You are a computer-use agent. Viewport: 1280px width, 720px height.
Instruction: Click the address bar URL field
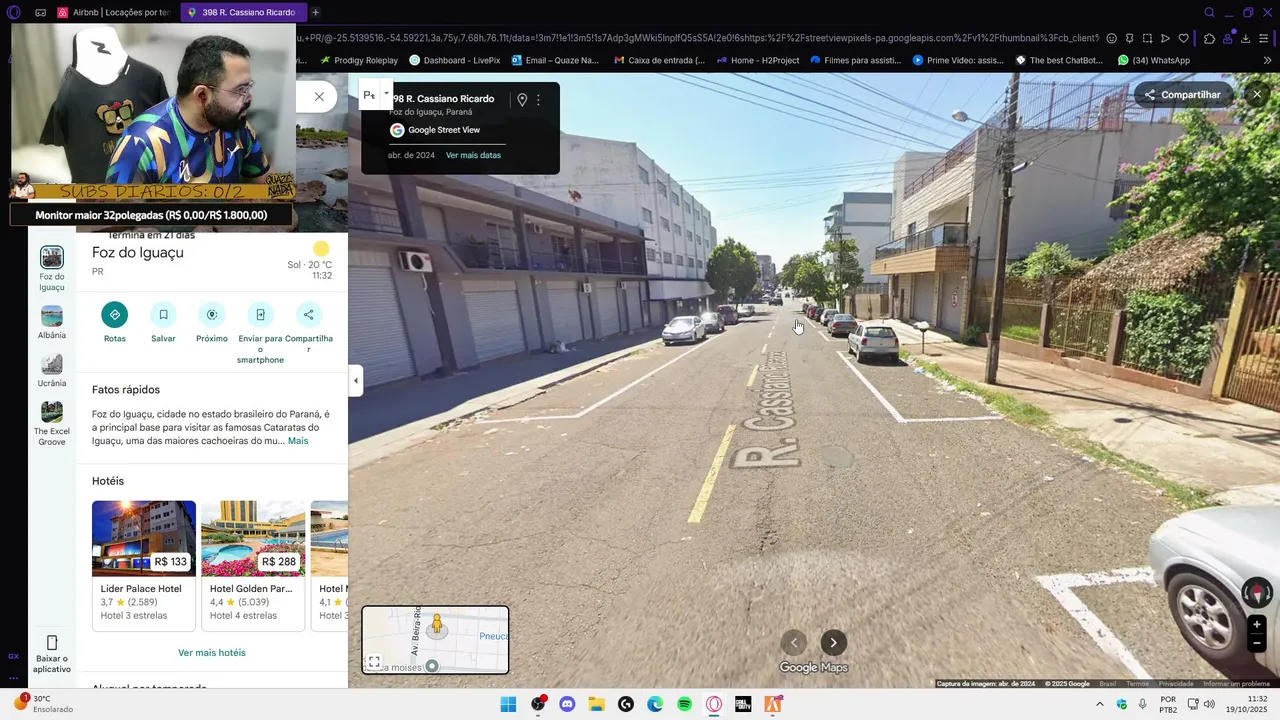696,38
